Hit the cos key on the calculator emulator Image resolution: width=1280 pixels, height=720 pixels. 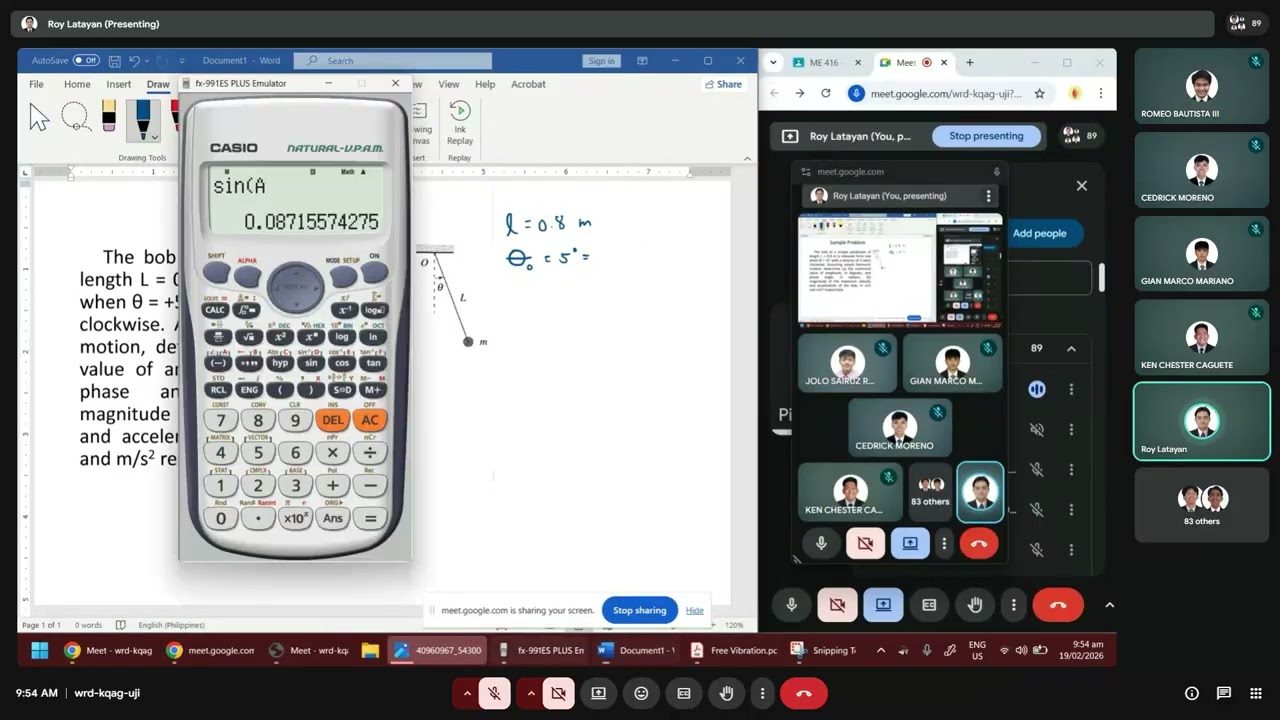click(343, 363)
